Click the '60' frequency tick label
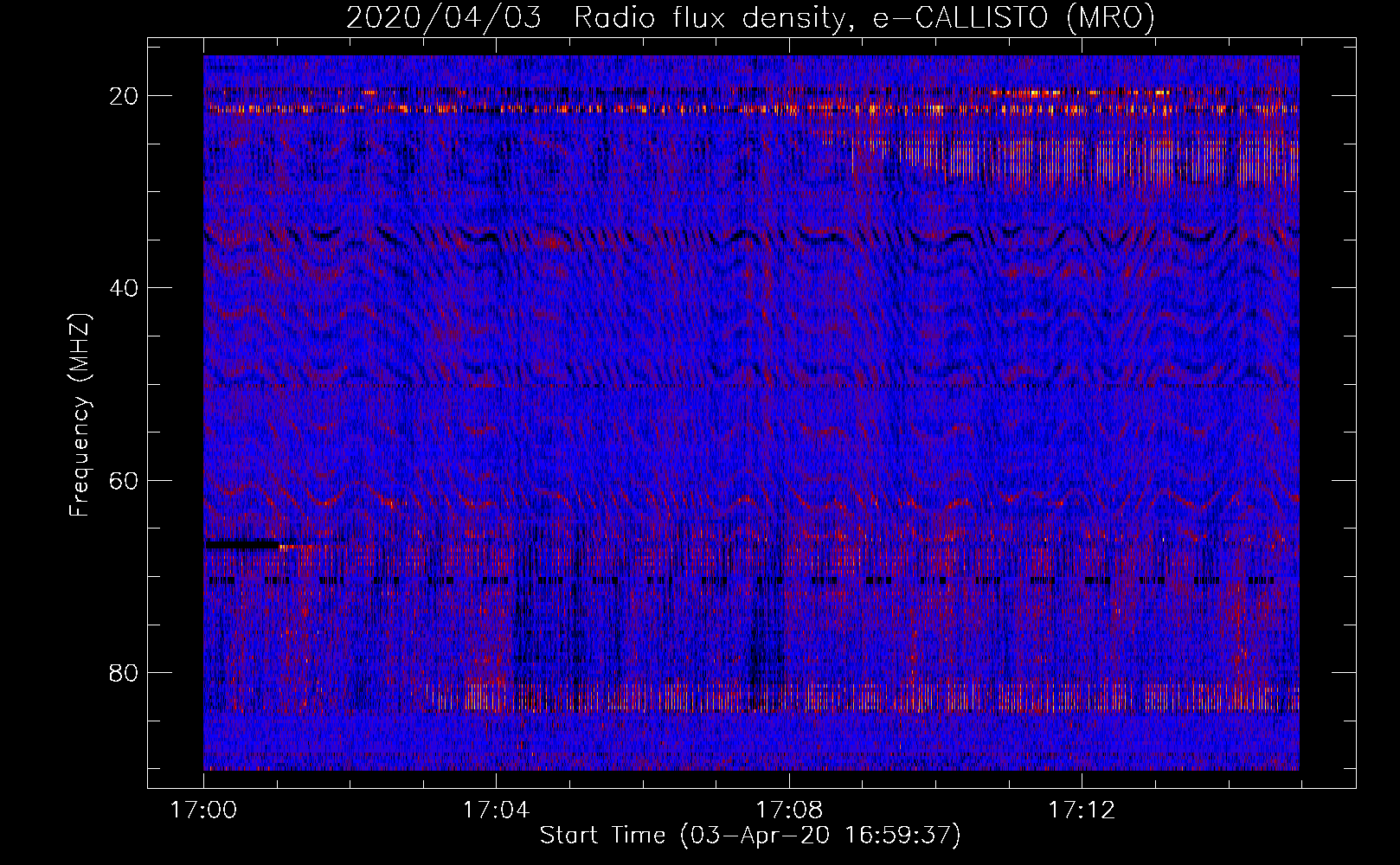Screen dimensions: 1400x865 [124, 480]
